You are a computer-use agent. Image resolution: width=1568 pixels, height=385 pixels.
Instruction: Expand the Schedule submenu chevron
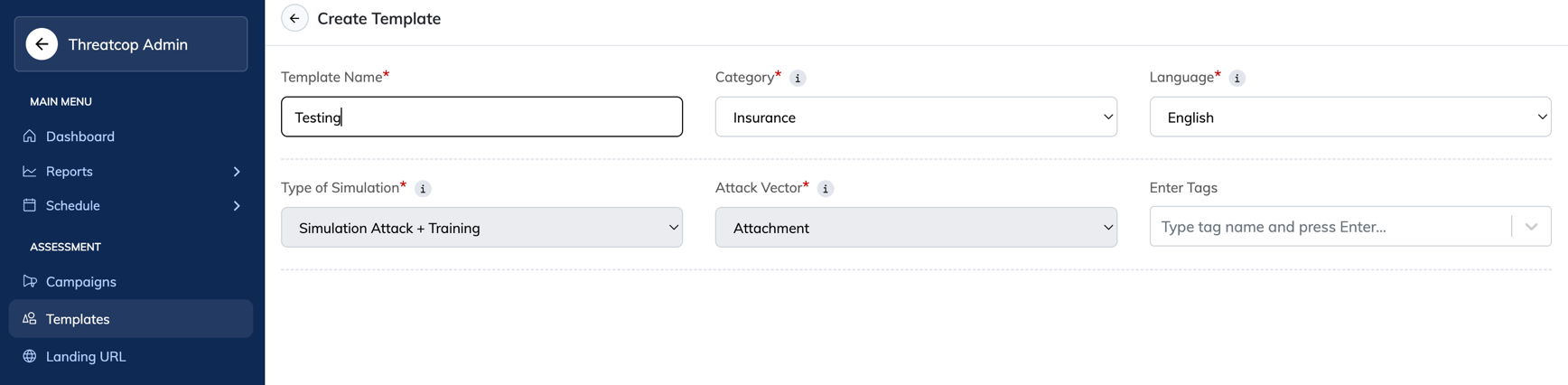237,206
